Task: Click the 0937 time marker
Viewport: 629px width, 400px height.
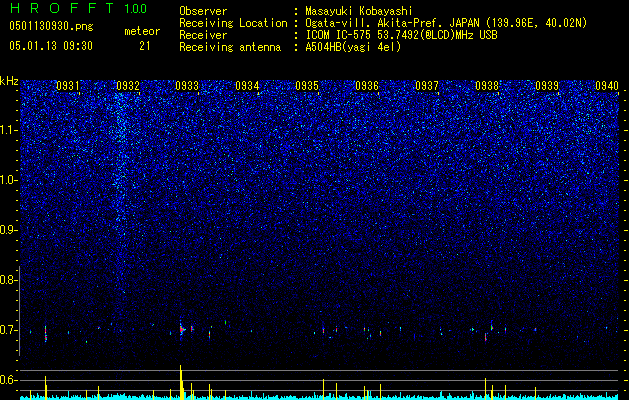Action: (x=427, y=86)
